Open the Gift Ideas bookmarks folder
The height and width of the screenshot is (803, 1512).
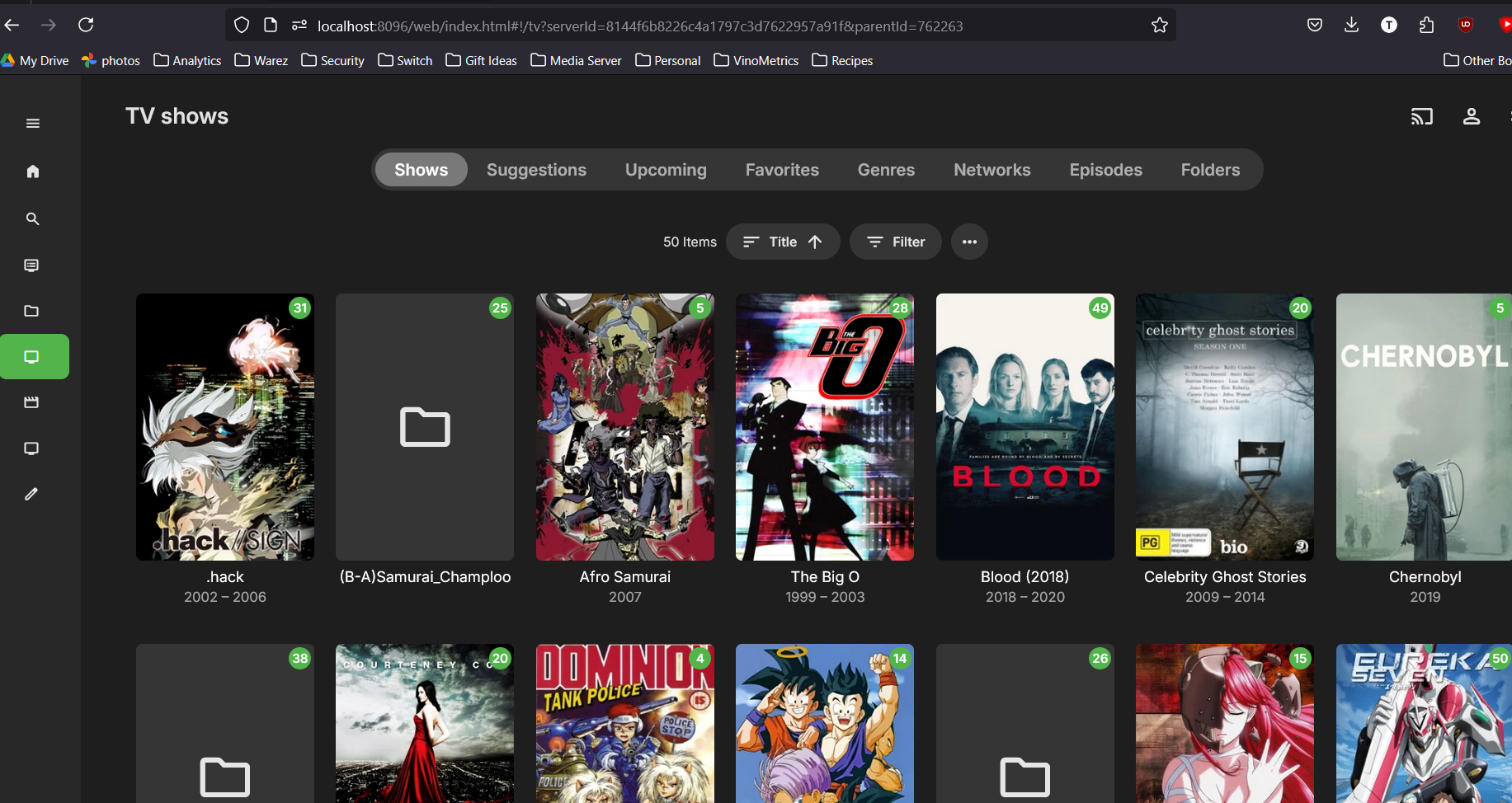pos(481,60)
